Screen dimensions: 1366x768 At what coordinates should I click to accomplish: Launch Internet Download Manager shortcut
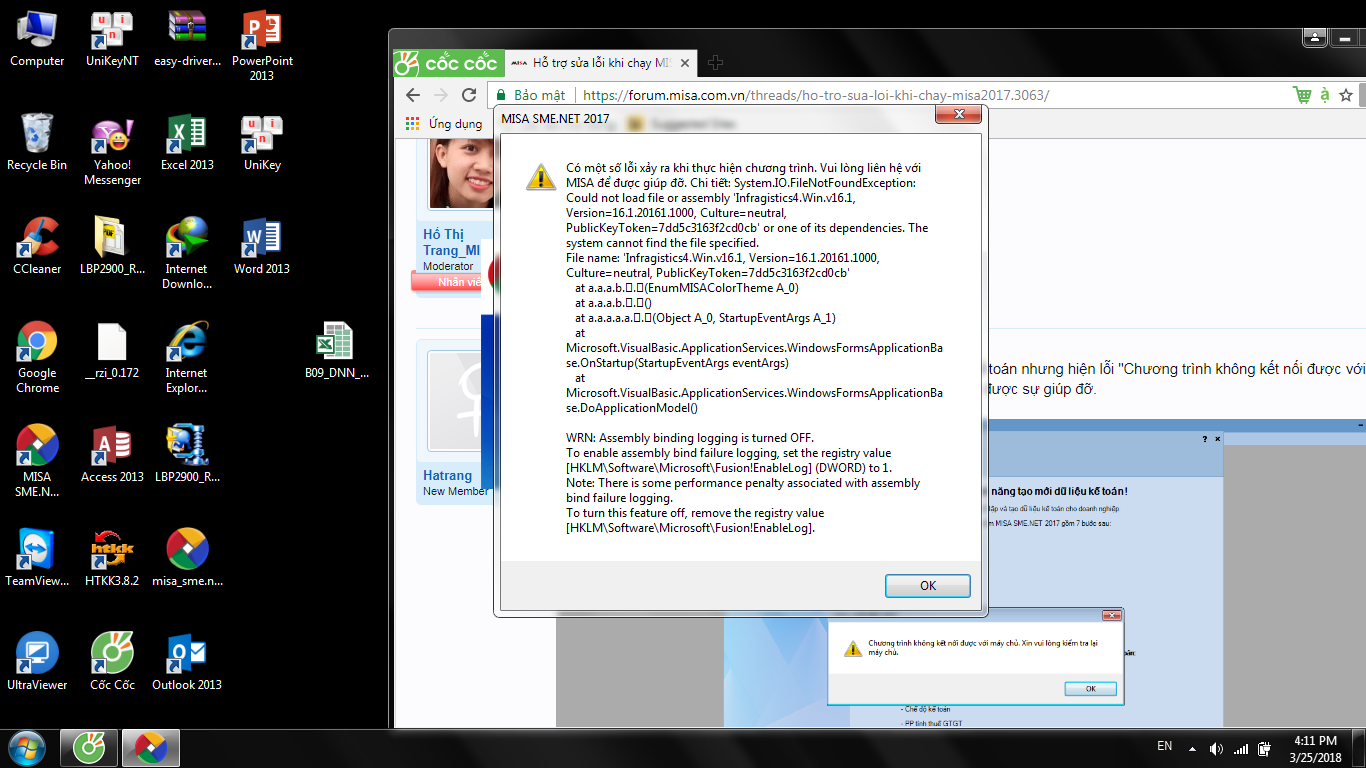[x=187, y=254]
